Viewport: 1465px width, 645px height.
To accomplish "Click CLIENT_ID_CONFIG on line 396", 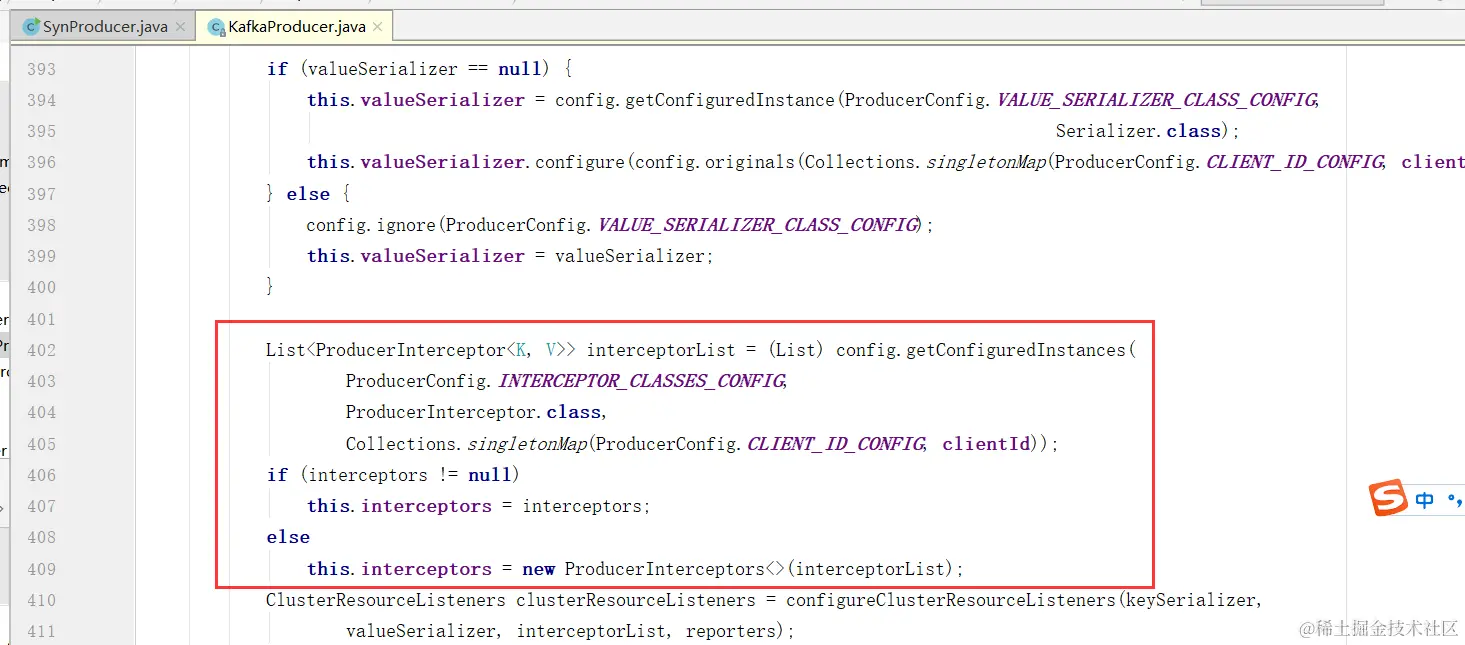I will coord(1294,162).
